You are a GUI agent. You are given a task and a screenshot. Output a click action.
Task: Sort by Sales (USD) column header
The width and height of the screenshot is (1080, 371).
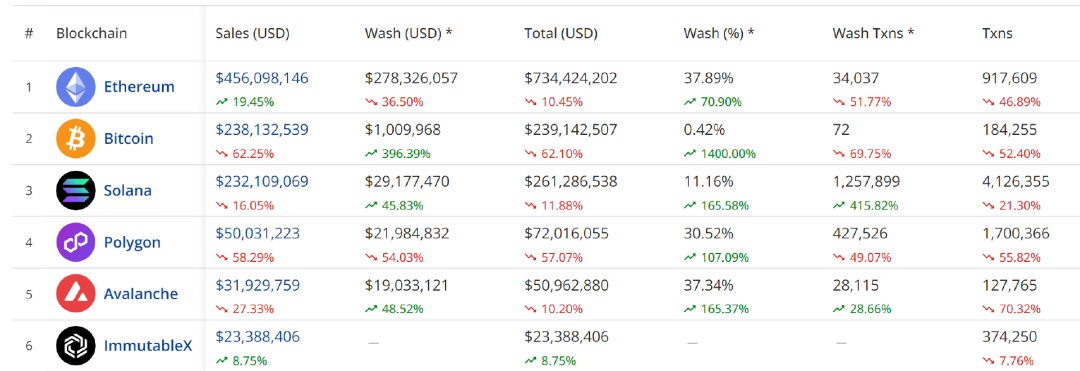(252, 33)
